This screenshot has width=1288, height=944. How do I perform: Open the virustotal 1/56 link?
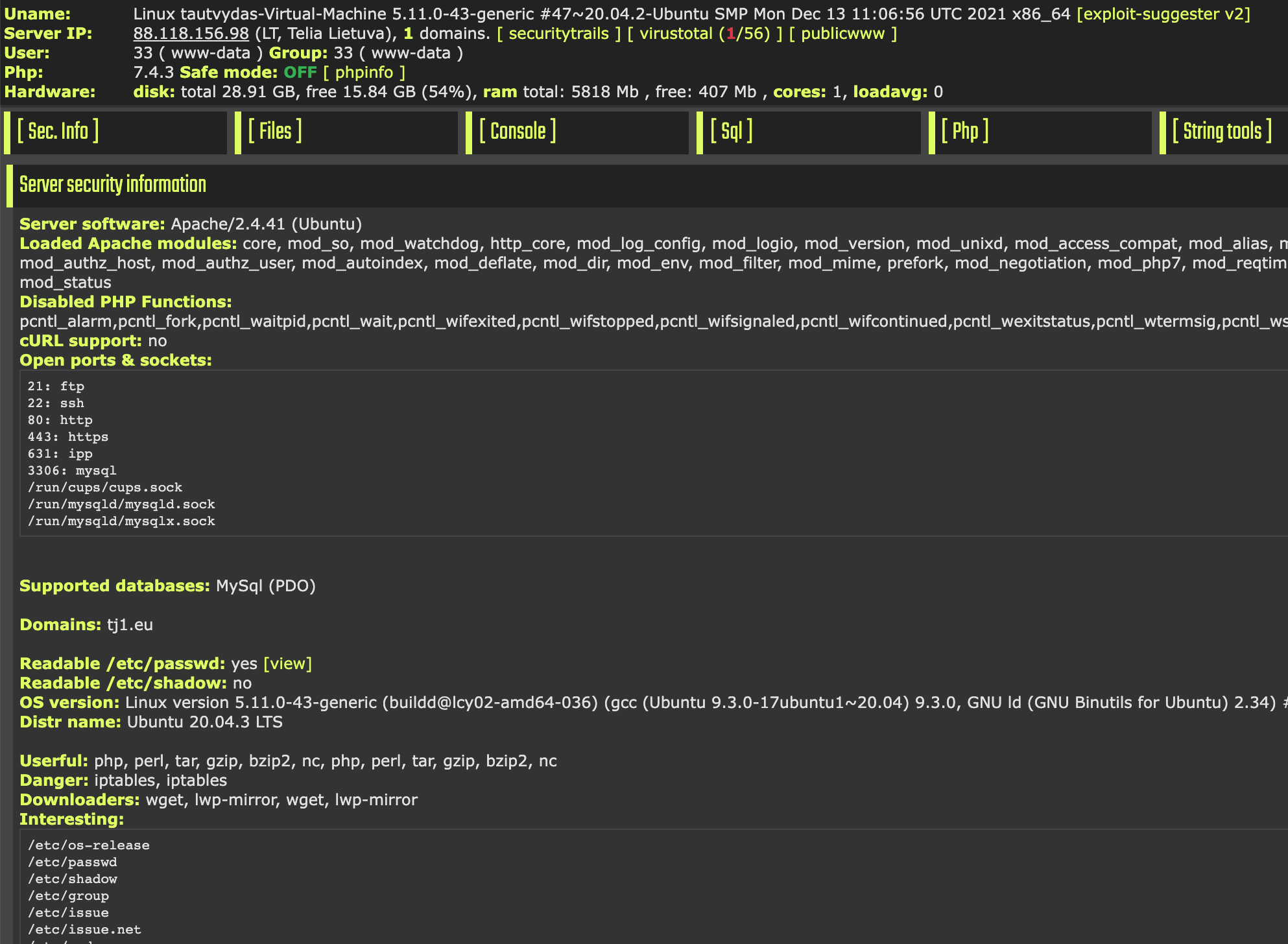pos(704,34)
